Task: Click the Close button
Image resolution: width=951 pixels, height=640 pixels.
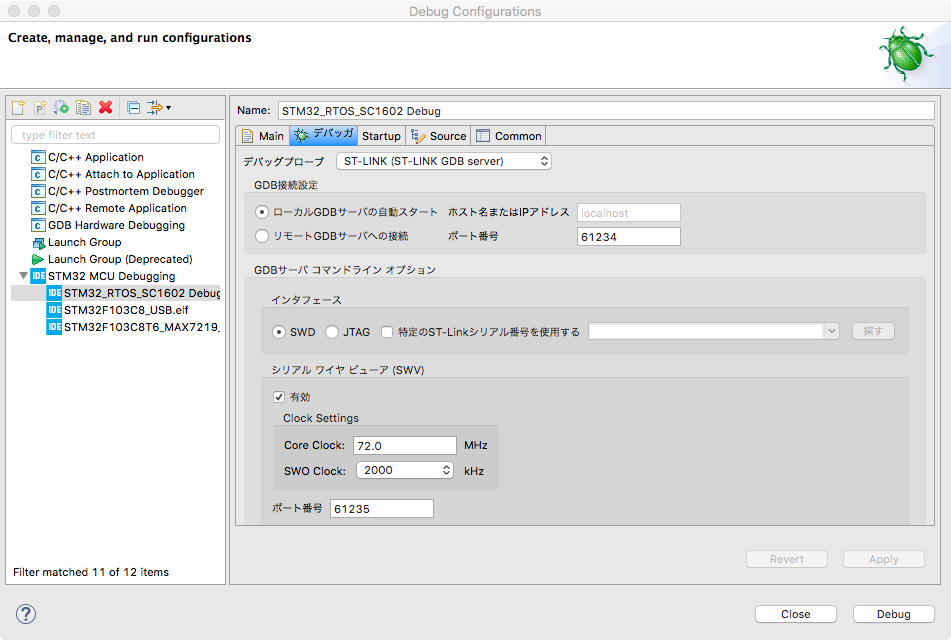Action: [x=796, y=614]
